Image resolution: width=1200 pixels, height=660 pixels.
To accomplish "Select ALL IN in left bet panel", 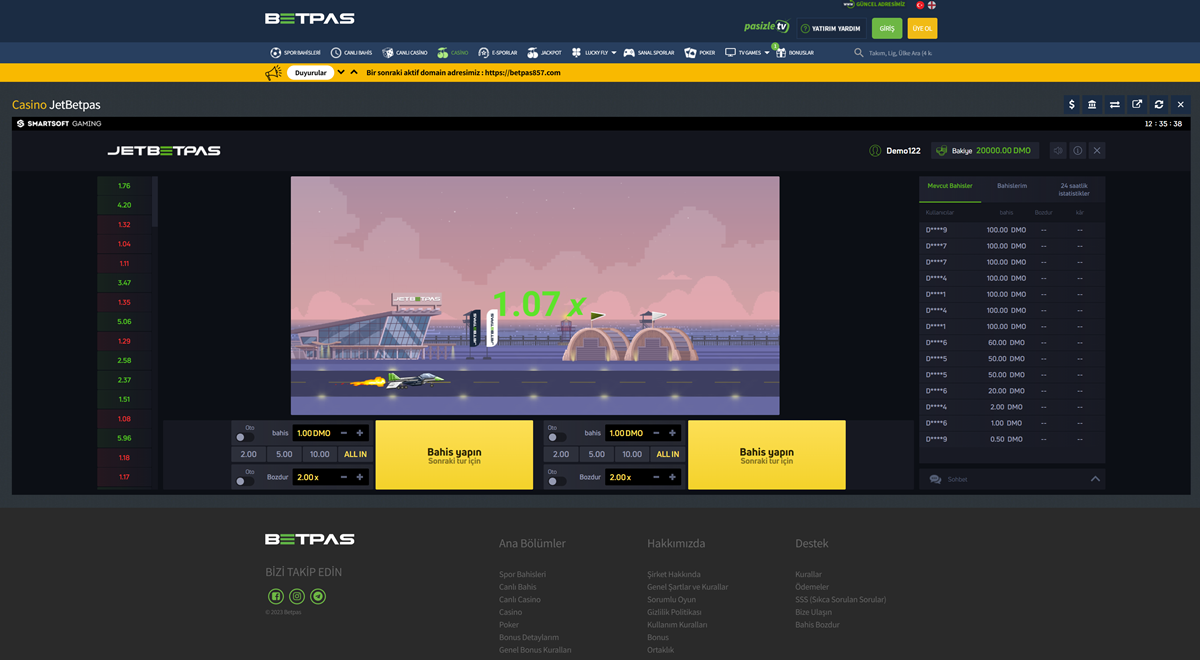I will click(x=355, y=454).
